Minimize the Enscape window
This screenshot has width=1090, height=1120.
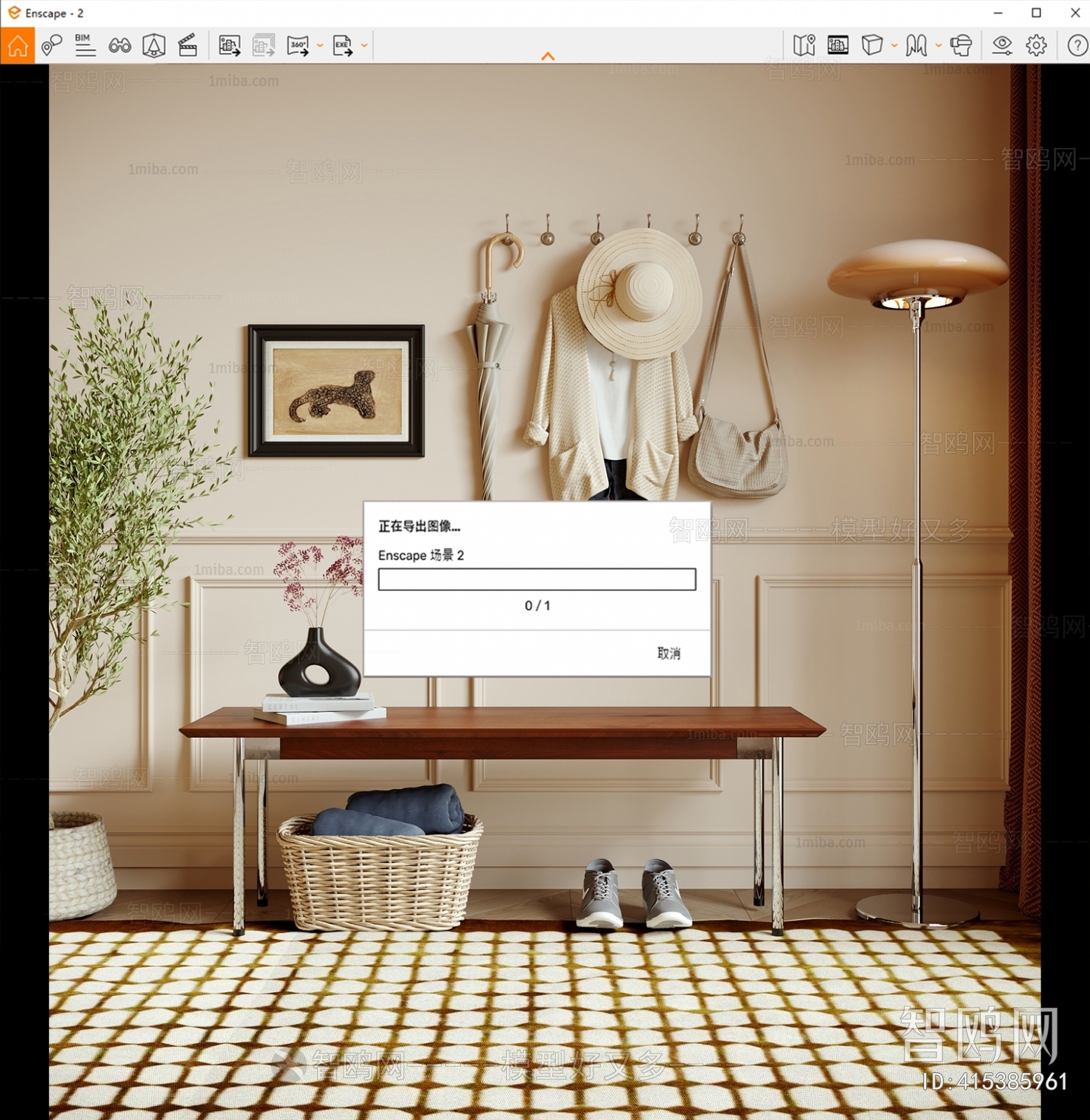(998, 13)
